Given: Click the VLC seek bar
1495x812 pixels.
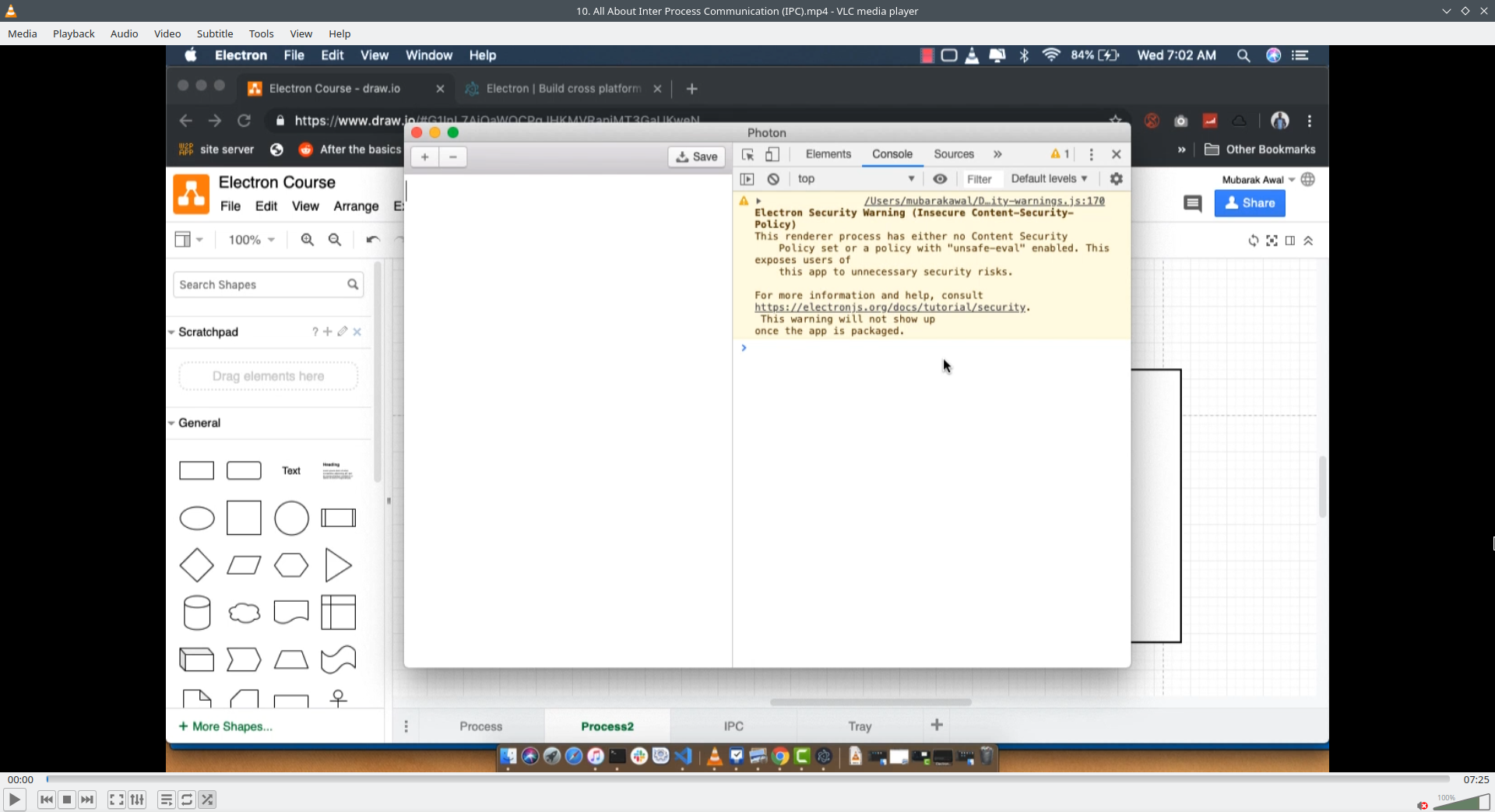Looking at the screenshot, I should [x=747, y=779].
